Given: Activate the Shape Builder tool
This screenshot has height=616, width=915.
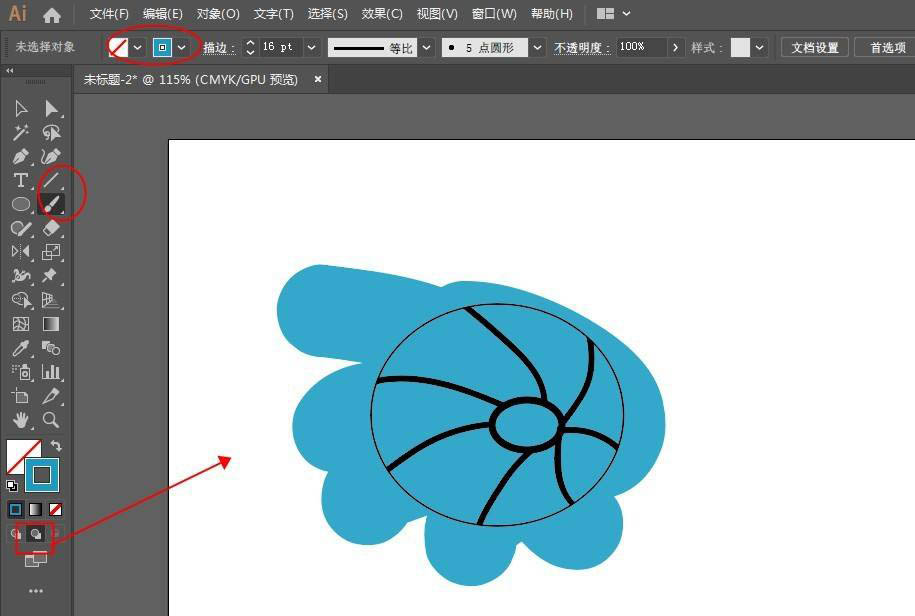Looking at the screenshot, I should click(x=21, y=300).
